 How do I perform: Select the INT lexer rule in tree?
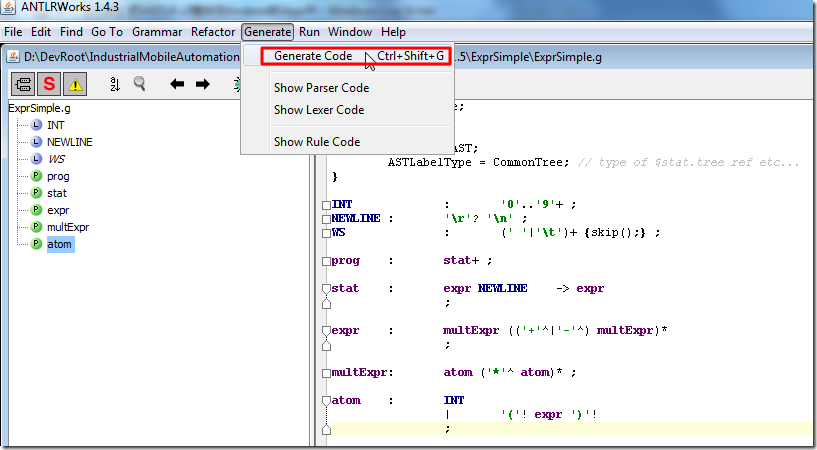tap(56, 125)
